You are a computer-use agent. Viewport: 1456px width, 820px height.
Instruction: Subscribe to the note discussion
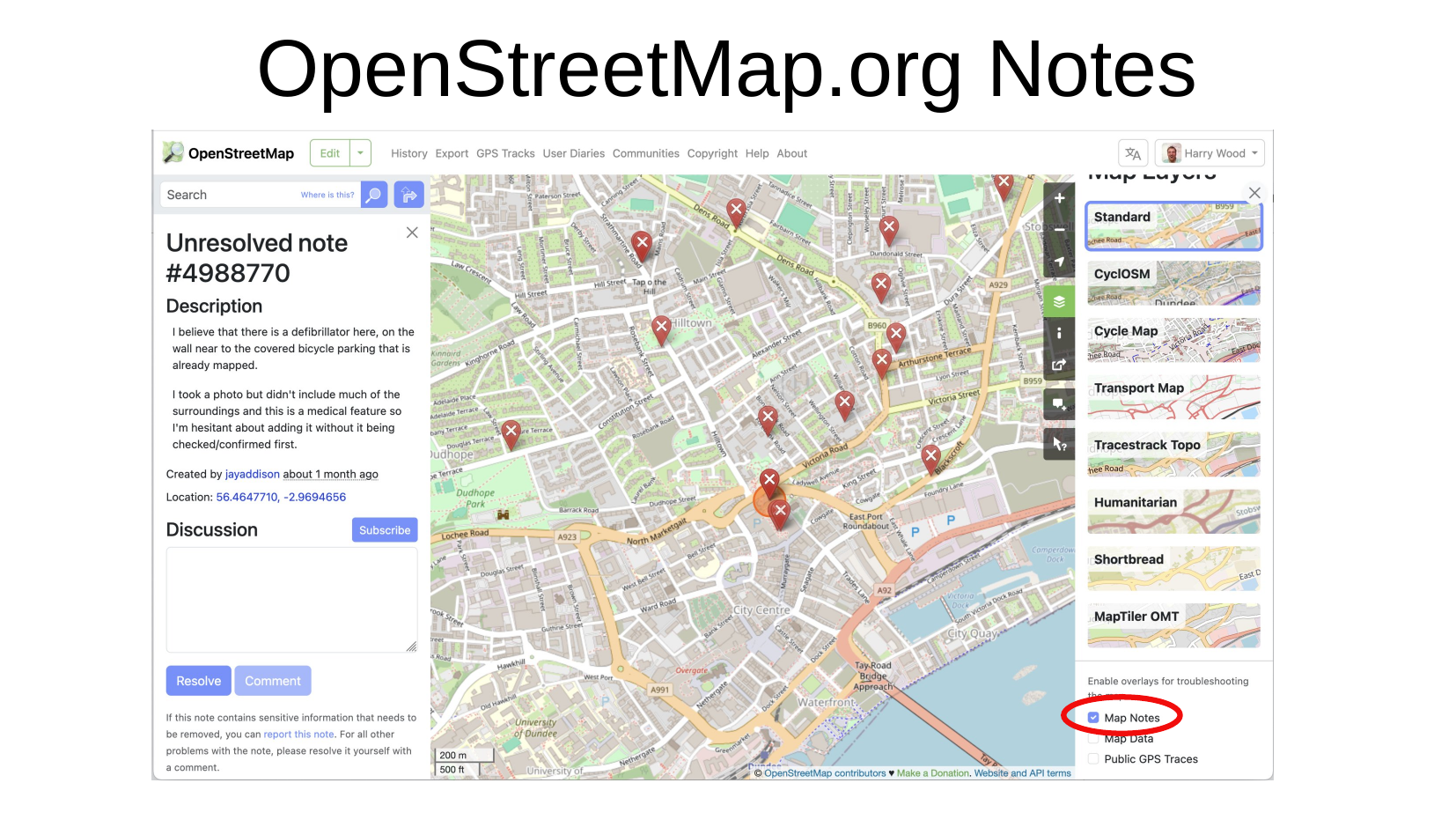(385, 530)
